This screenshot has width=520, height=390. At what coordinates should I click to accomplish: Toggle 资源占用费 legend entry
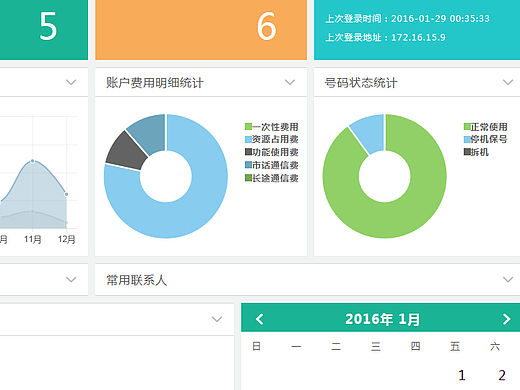pos(271,139)
